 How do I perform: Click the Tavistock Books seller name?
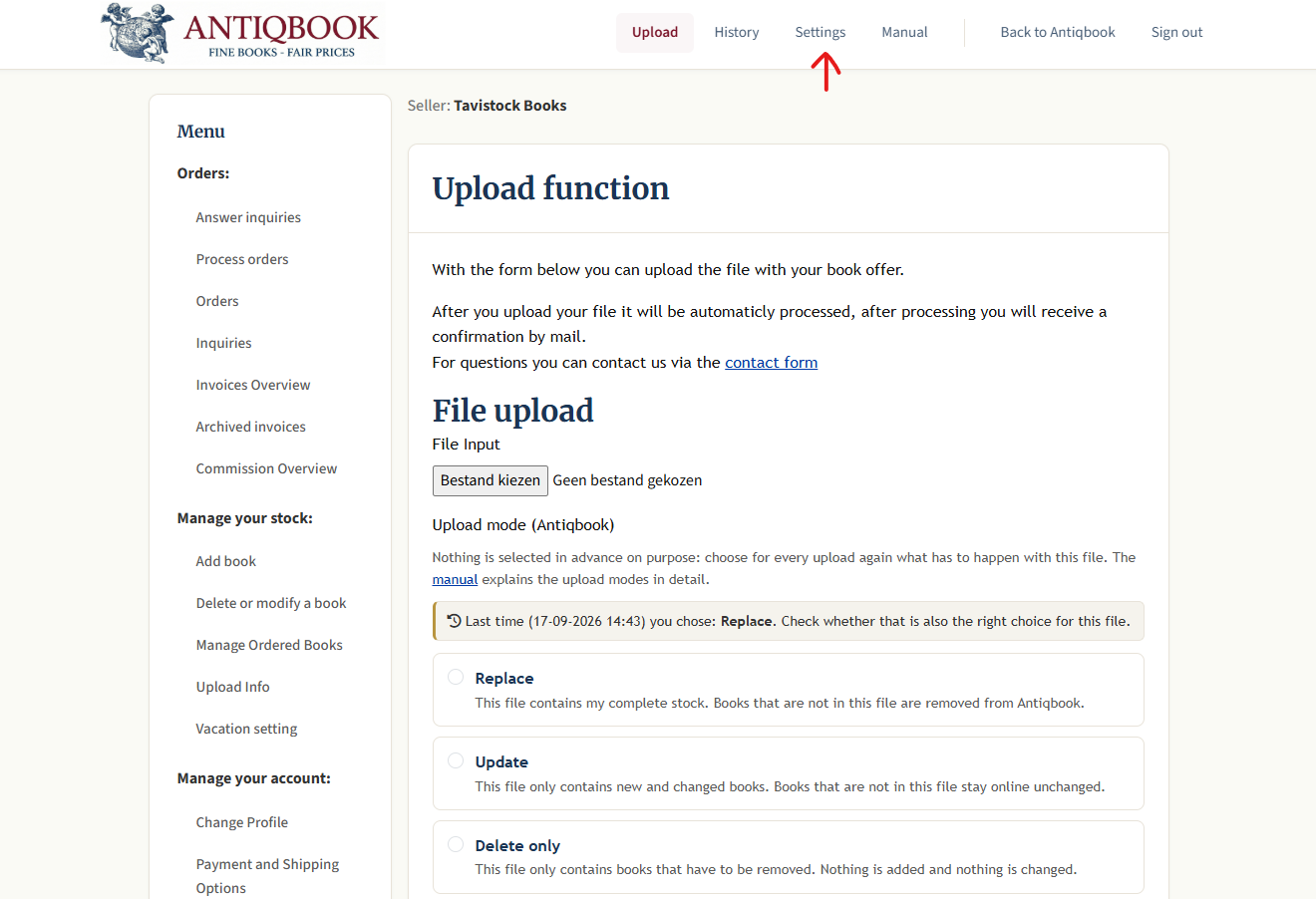[x=509, y=106]
